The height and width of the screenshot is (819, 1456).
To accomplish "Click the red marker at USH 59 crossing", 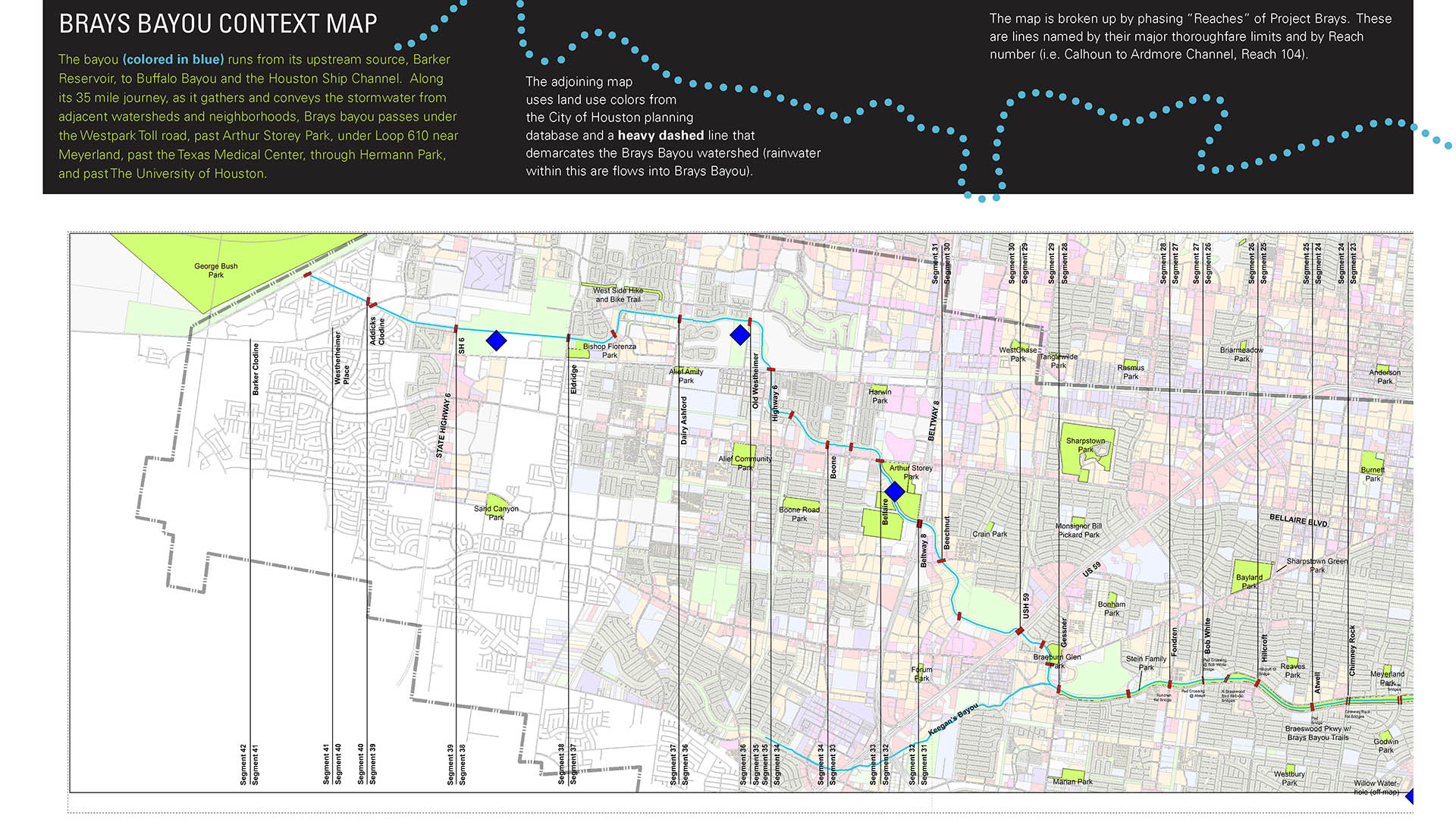I will pos(1020,630).
